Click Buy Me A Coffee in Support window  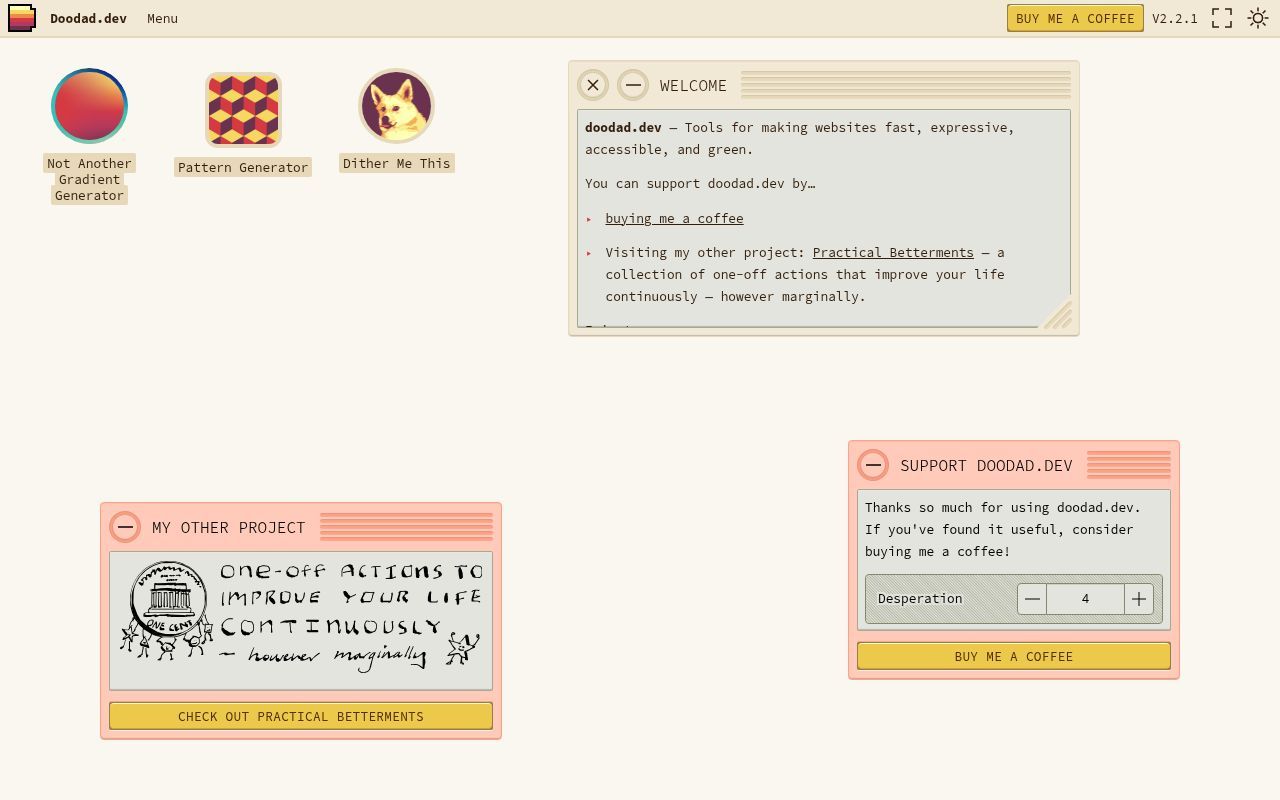click(x=1014, y=656)
